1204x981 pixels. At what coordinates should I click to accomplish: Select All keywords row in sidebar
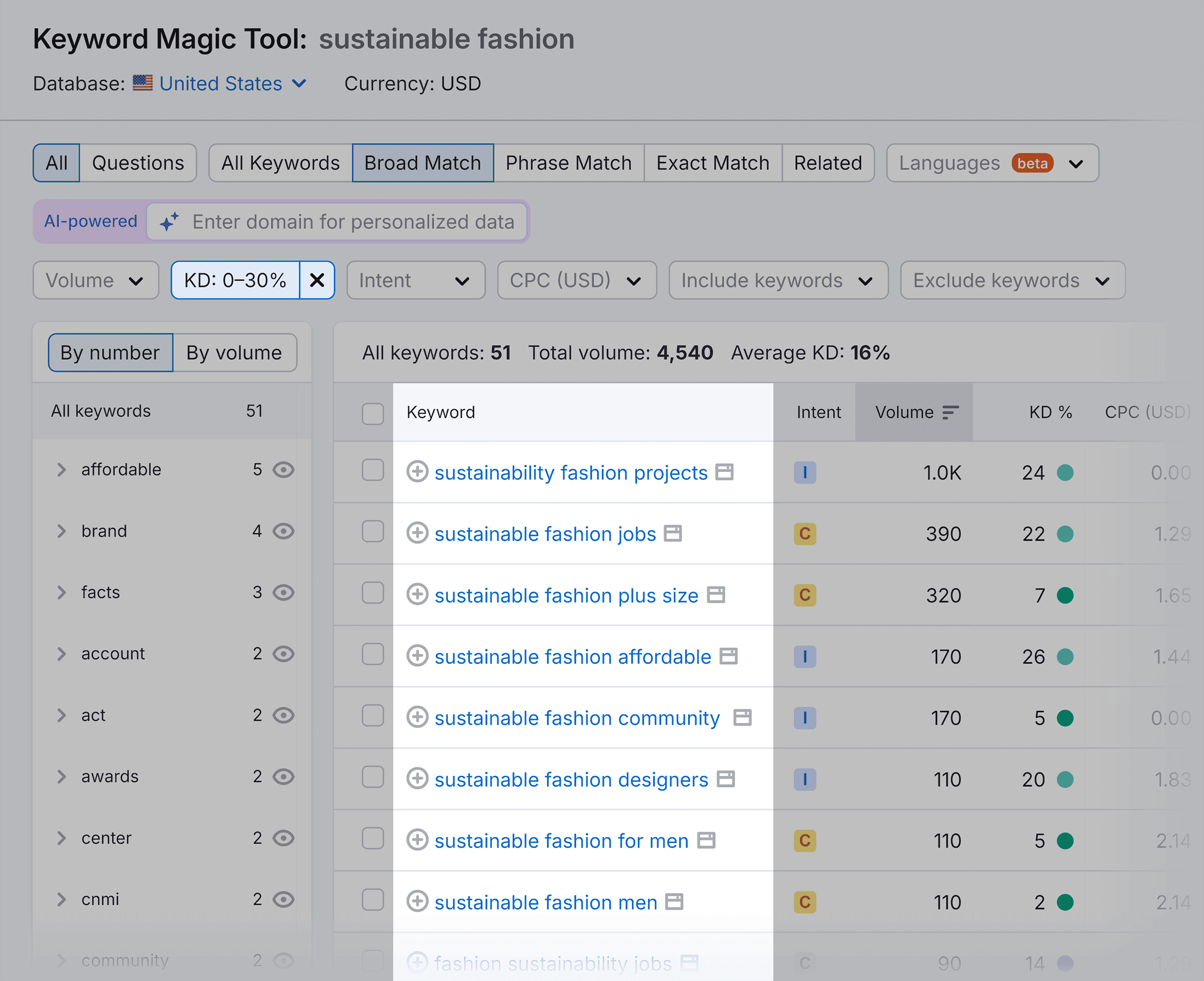tap(172, 411)
